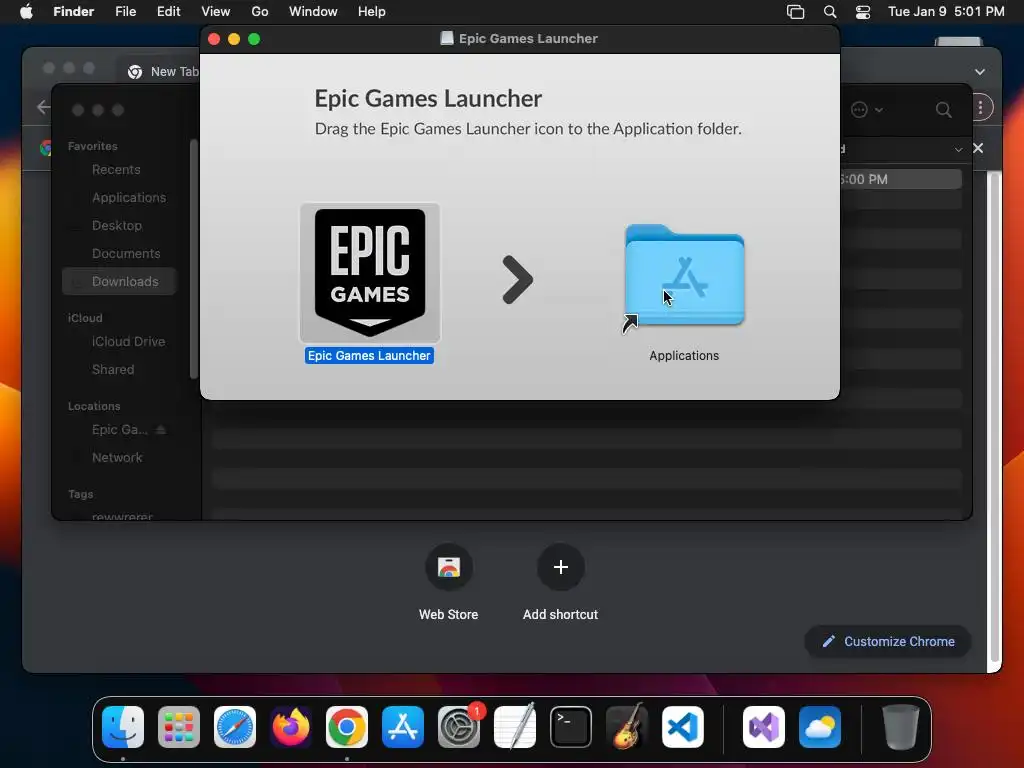
Task: Open the App Store dock icon
Action: [403, 727]
